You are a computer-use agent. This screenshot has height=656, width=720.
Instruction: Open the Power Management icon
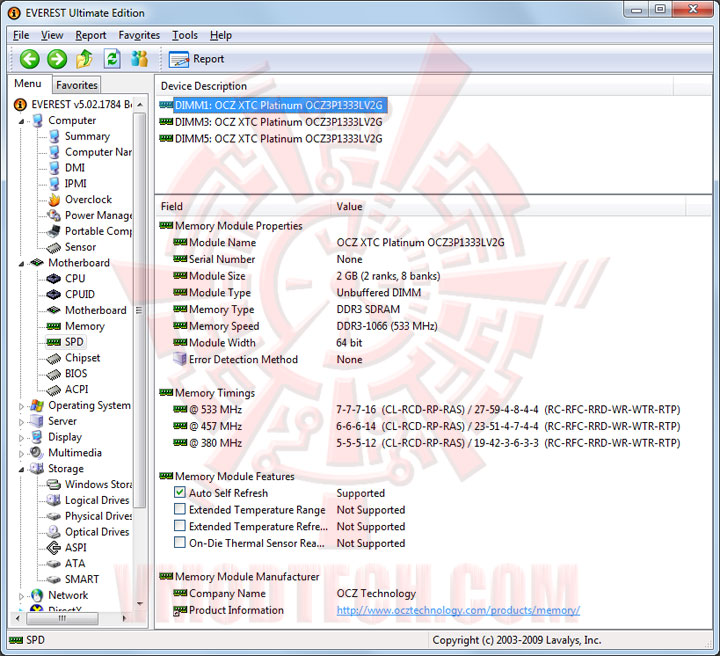click(54, 215)
